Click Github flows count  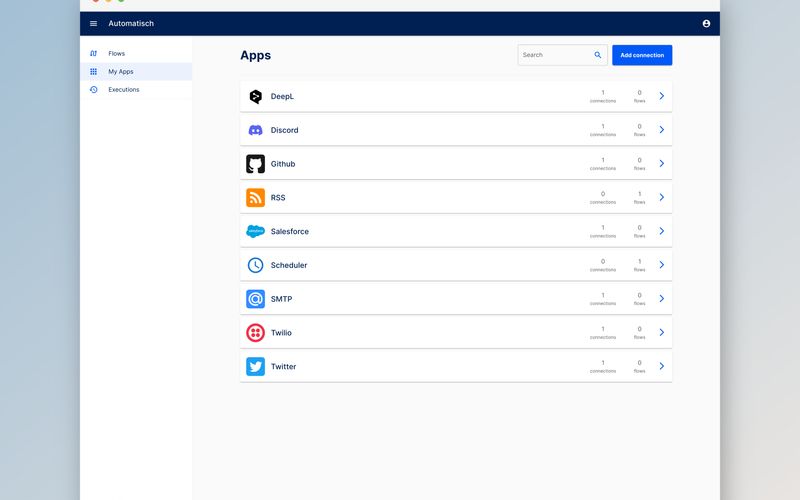coord(639,164)
